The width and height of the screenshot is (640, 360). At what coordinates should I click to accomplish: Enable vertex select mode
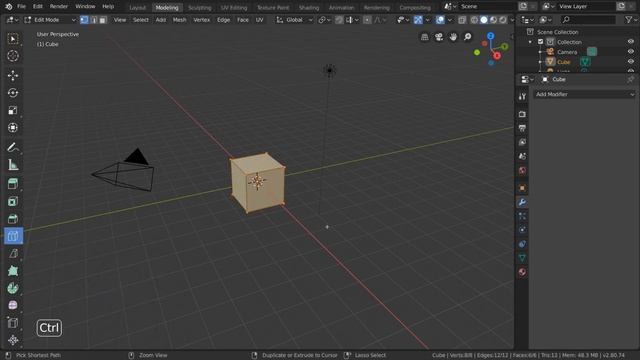coord(84,20)
